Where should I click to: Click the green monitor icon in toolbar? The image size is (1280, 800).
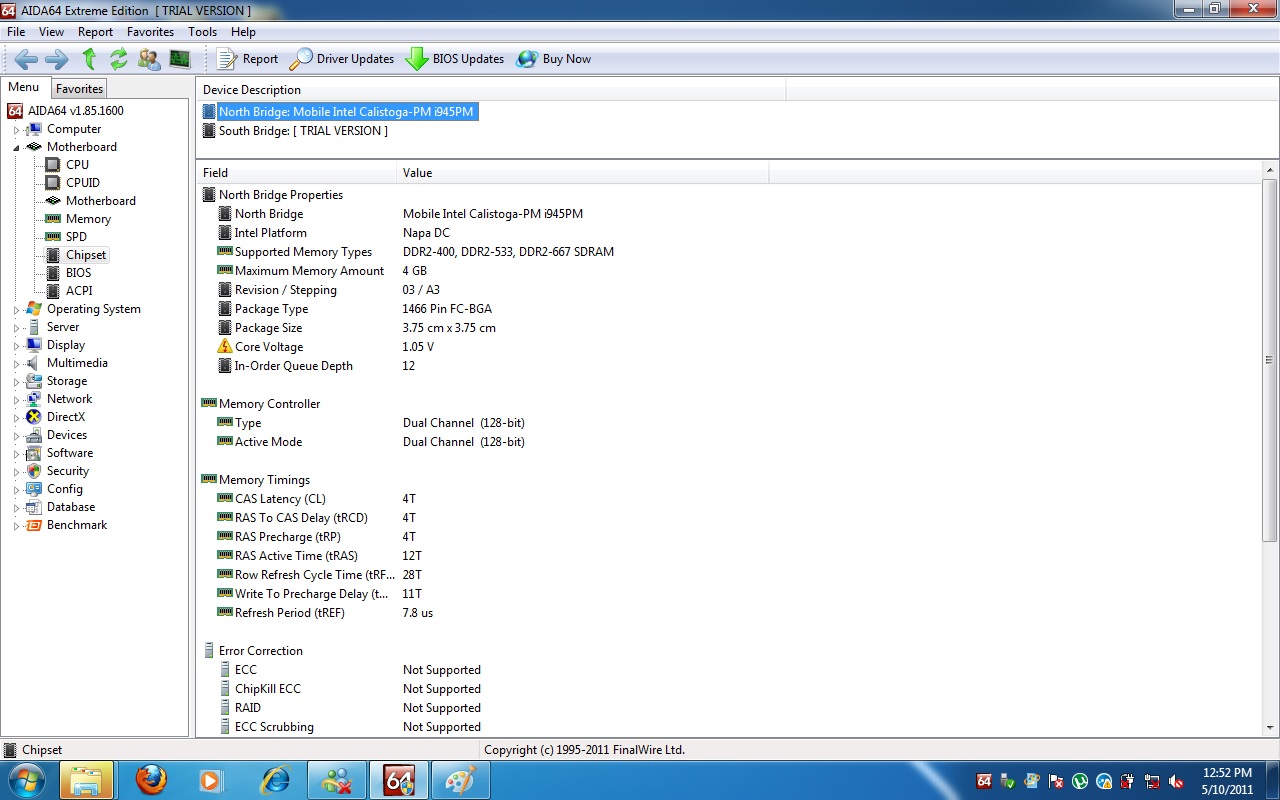[180, 59]
